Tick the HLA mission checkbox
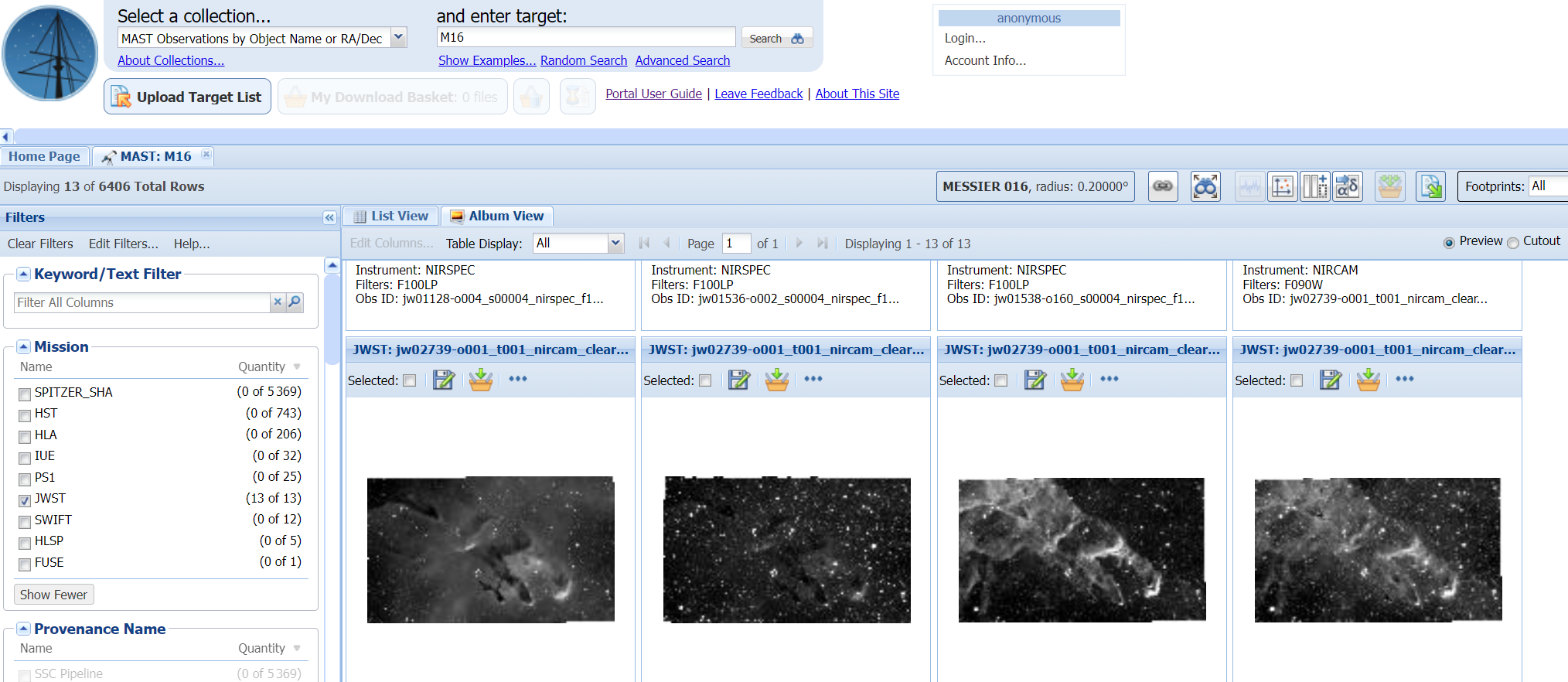 pos(25,436)
